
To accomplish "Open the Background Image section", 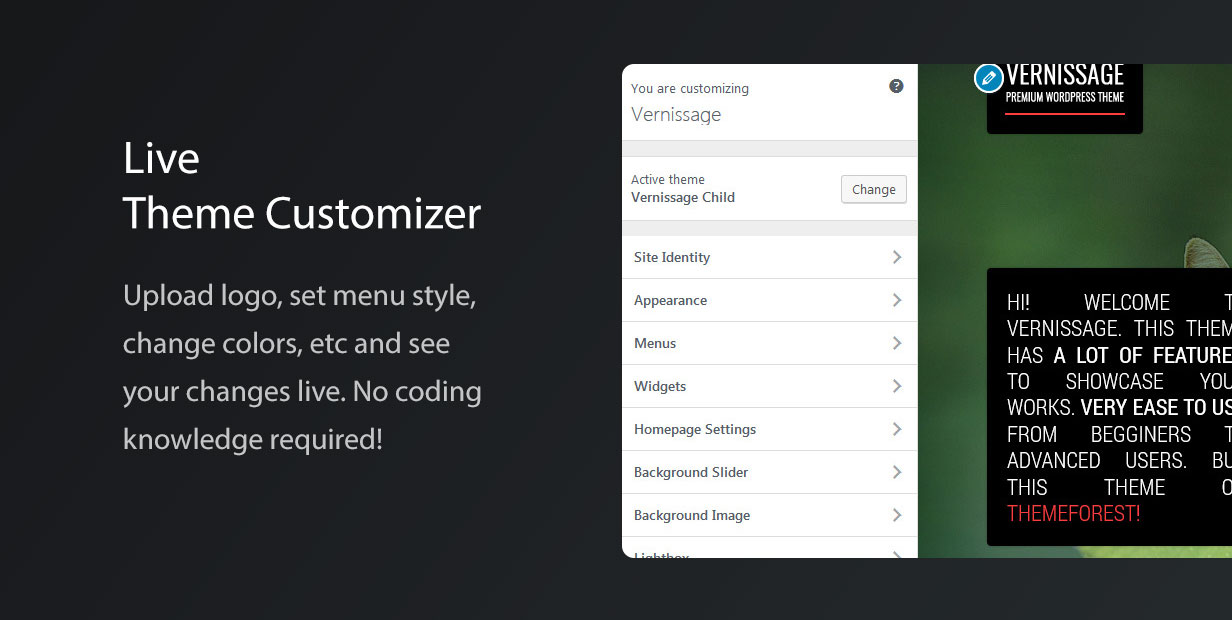I will (x=769, y=515).
